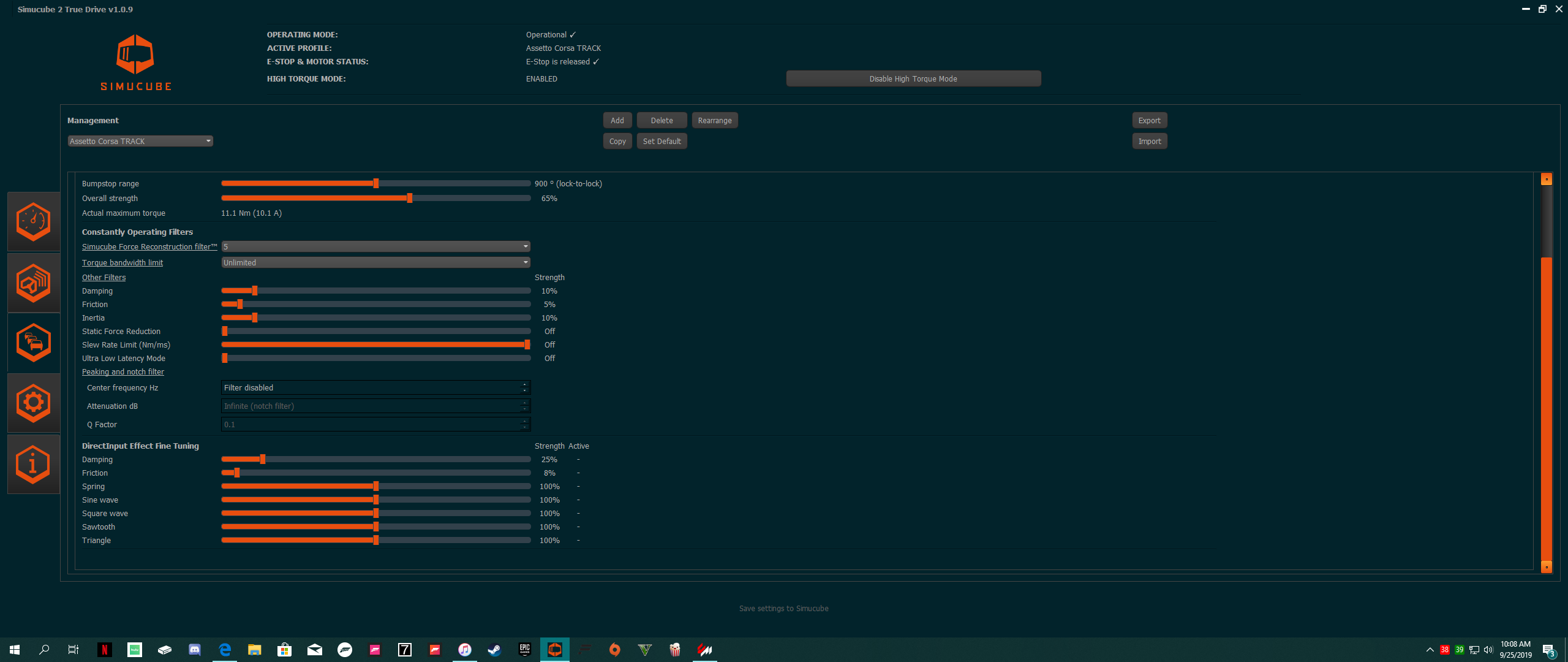This screenshot has height=662, width=1568.
Task: Open Netflix from the taskbar
Action: 105,650
